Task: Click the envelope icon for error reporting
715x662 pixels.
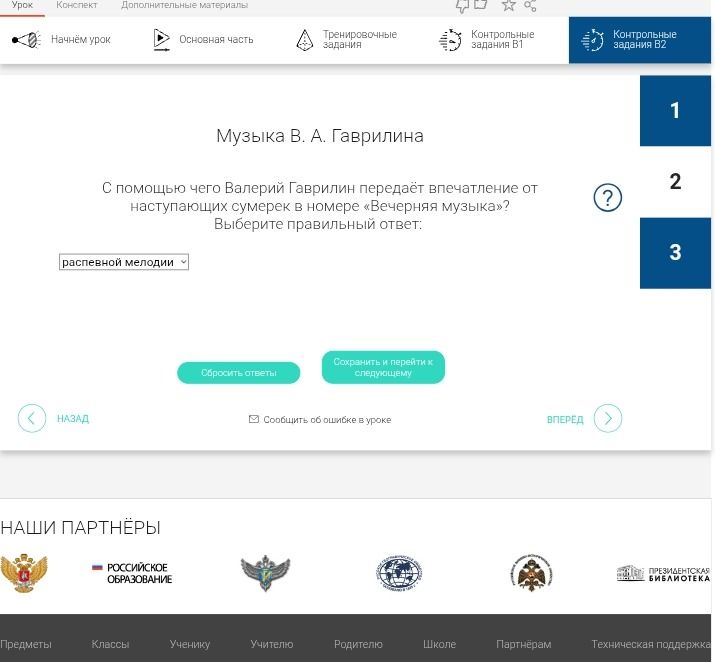Action: coord(254,419)
